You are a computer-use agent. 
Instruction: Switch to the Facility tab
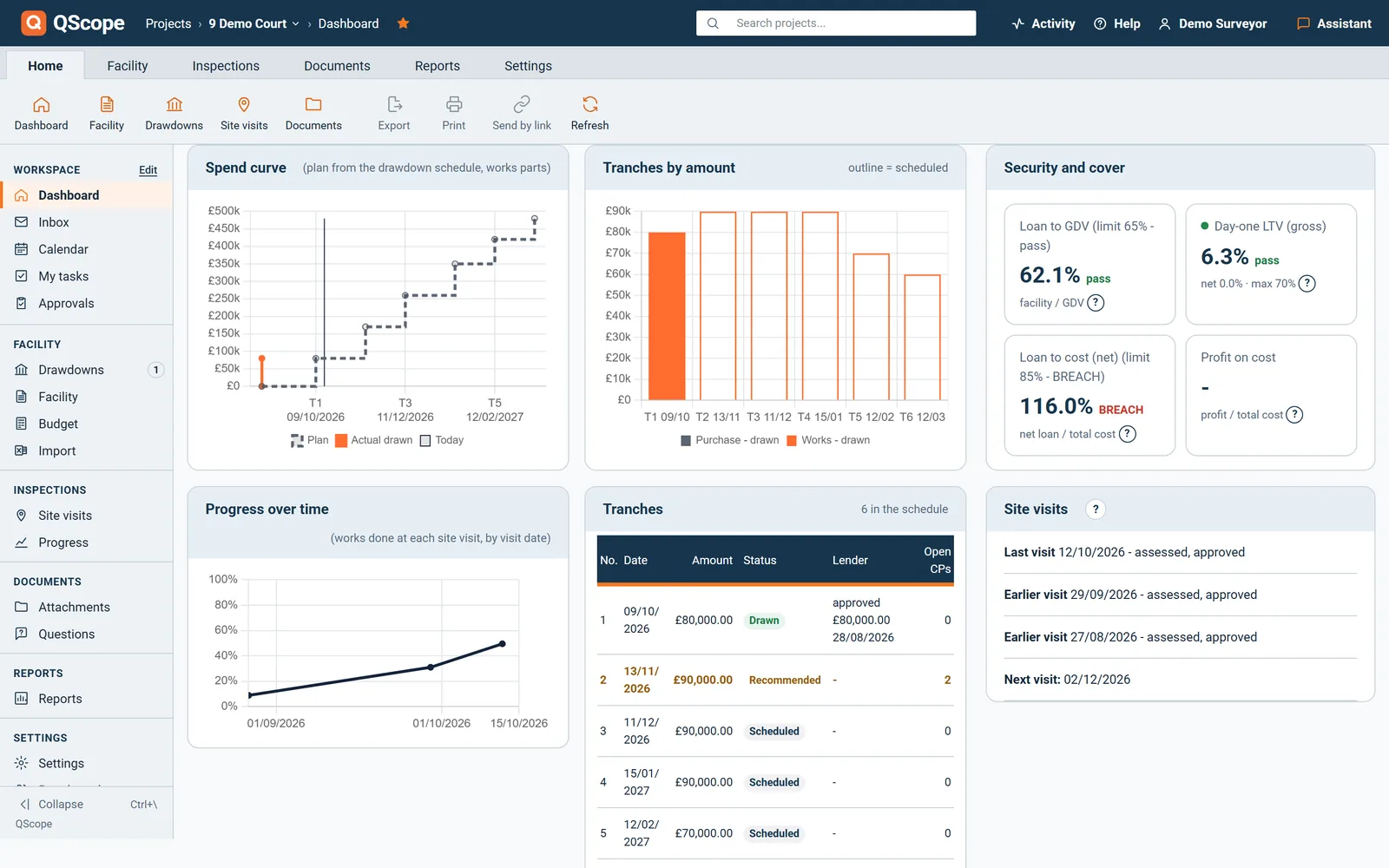coord(128,66)
